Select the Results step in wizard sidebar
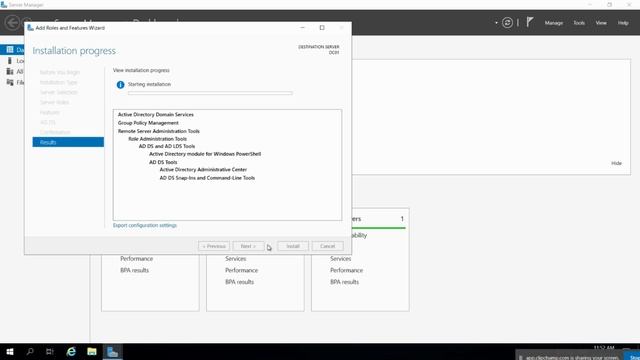Screen dimensions: 640x360 click(x=68, y=142)
